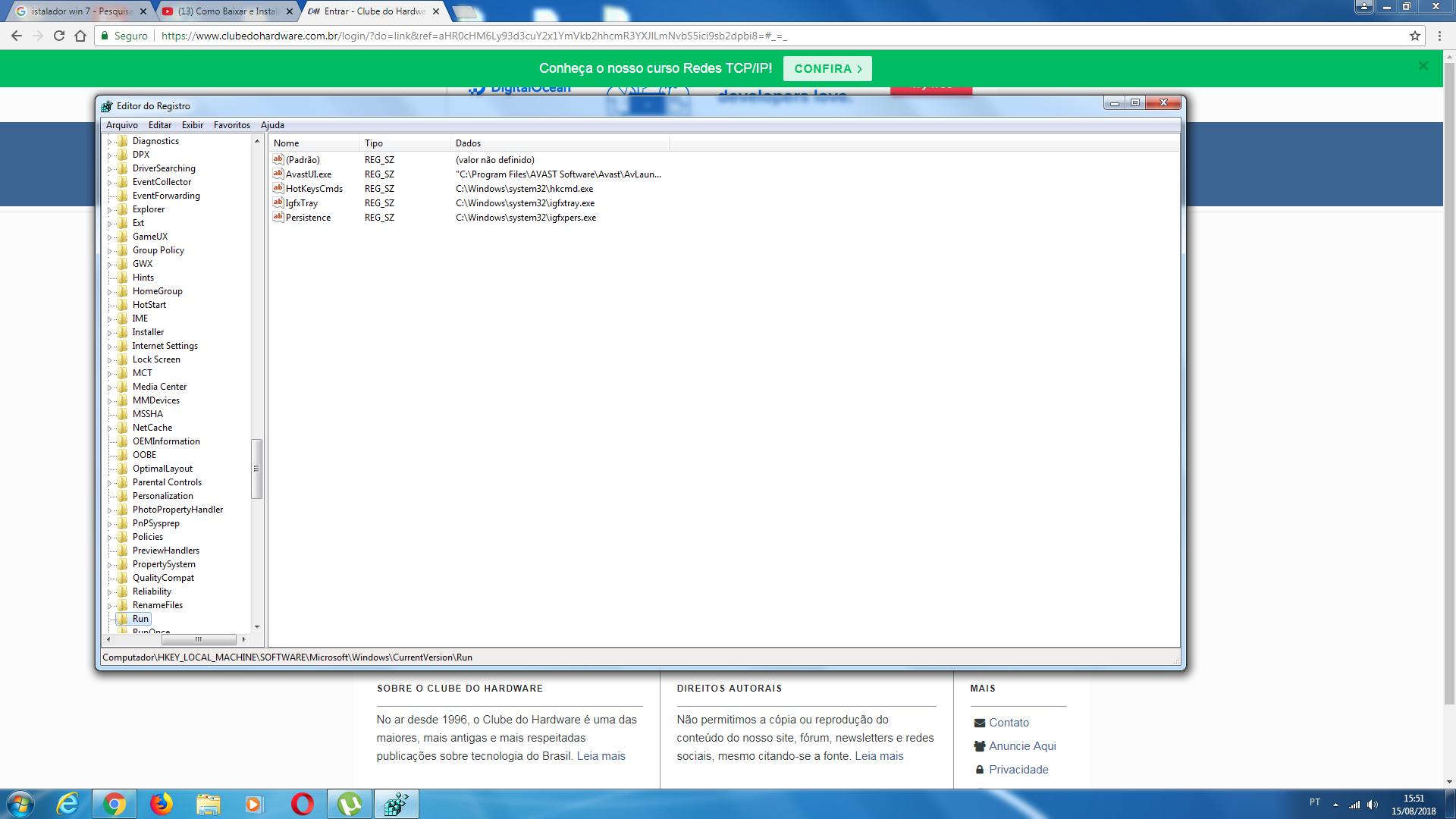Bookmark this page with the star icon
The image size is (1456, 819).
(x=1415, y=36)
